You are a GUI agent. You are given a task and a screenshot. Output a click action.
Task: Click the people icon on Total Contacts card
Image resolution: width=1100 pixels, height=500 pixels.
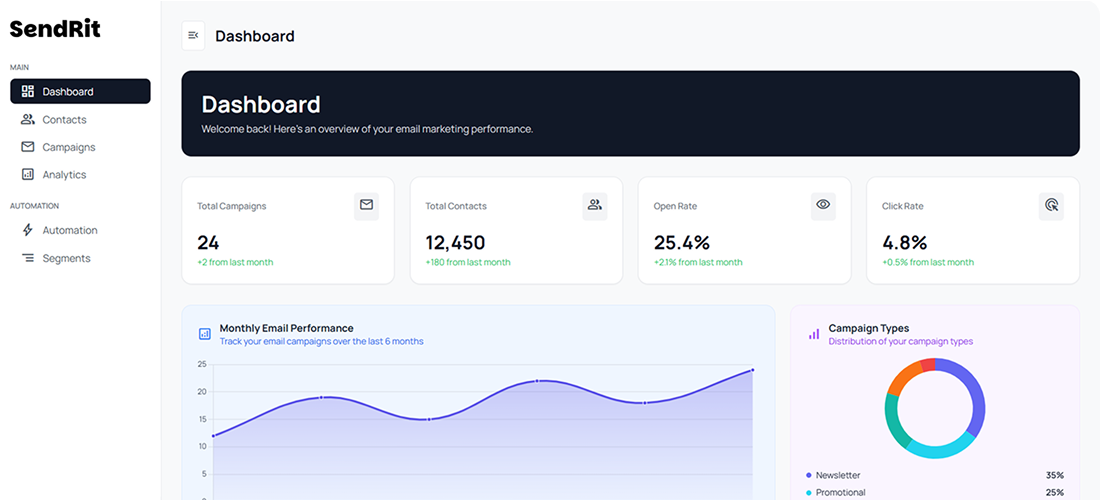tap(595, 205)
